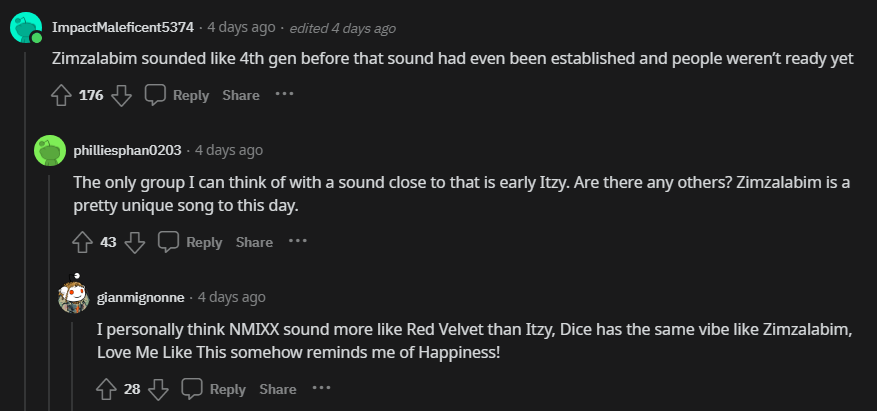Open more options on gianmignonne's comment
The height and width of the screenshot is (411, 877).
(321, 389)
